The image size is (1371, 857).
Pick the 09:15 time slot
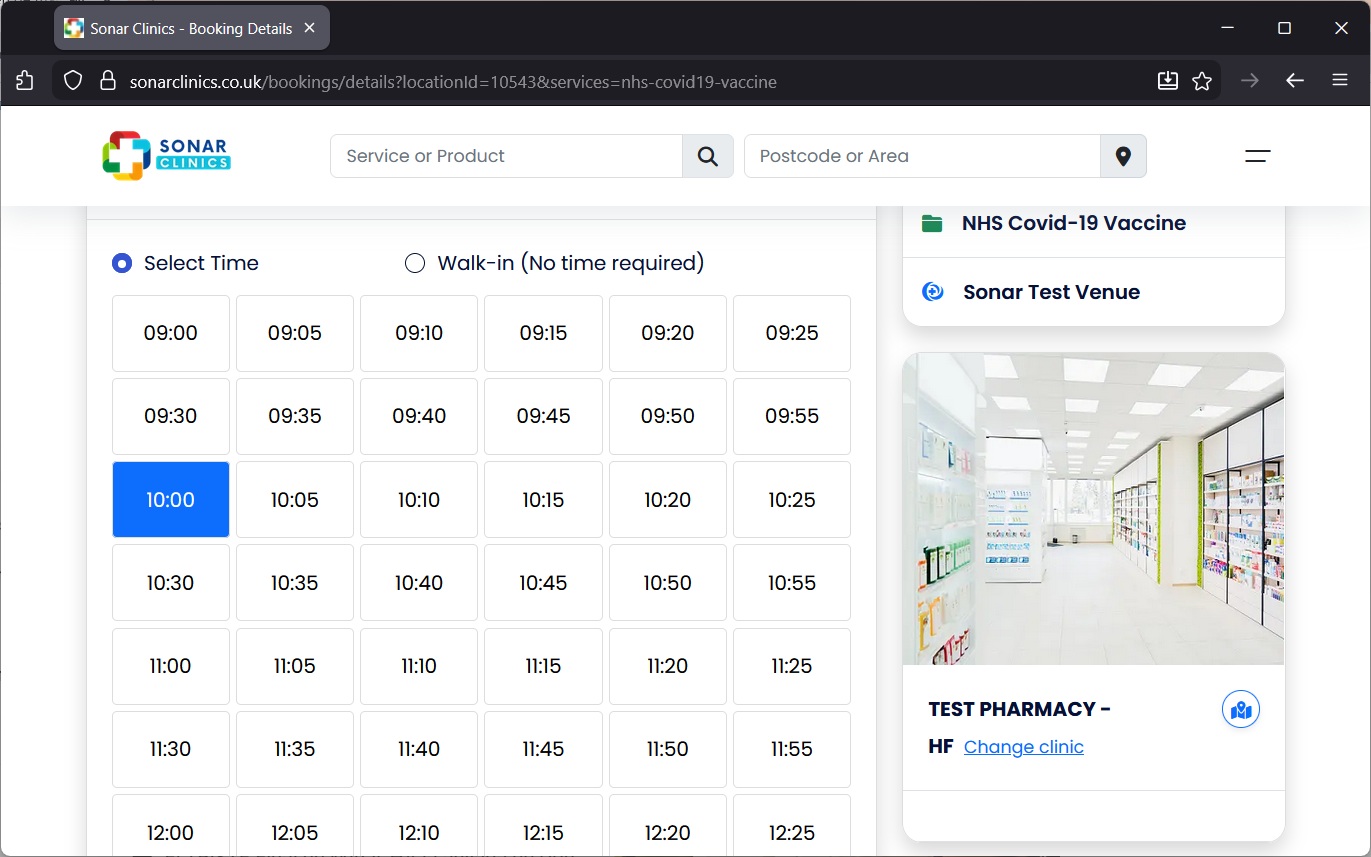(543, 333)
